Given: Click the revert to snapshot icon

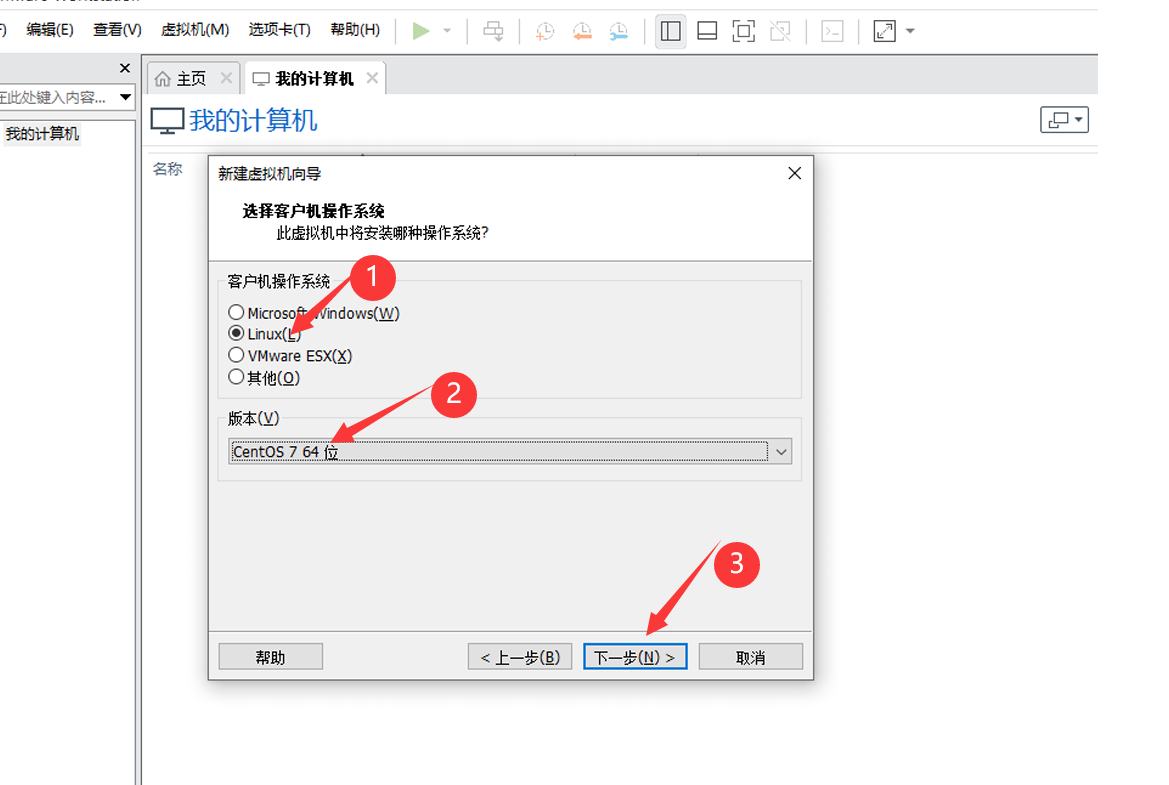Looking at the screenshot, I should click(582, 31).
